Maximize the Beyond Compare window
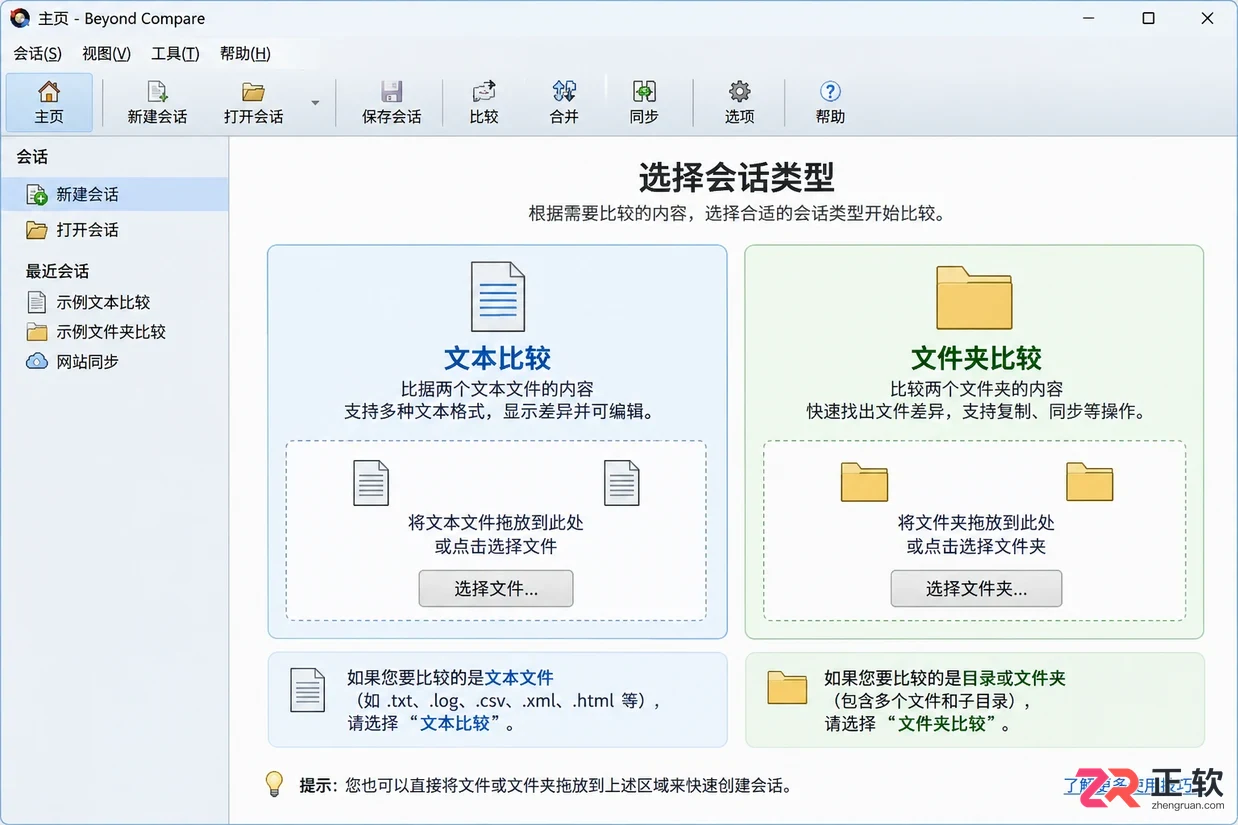This screenshot has height=825, width=1238. tap(1148, 18)
